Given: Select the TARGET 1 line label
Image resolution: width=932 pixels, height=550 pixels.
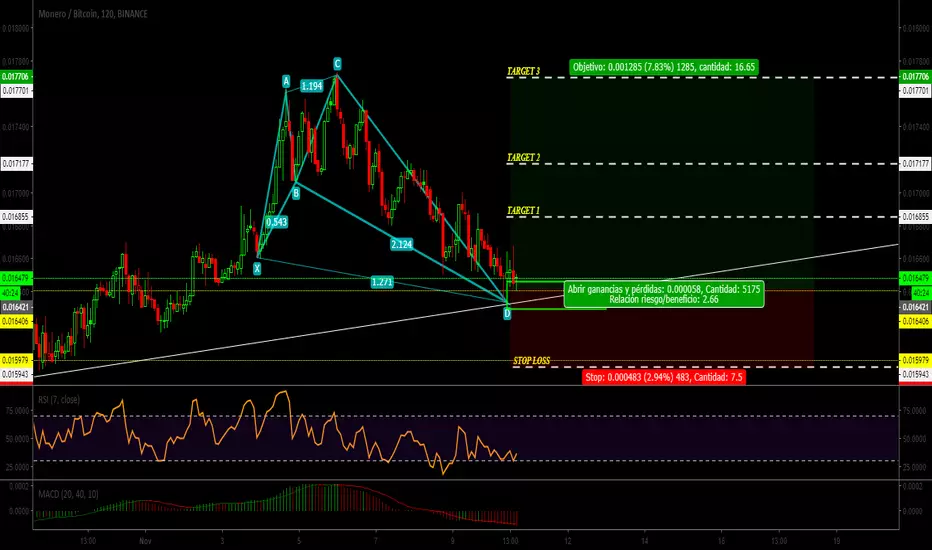Looking at the screenshot, I should point(523,210).
